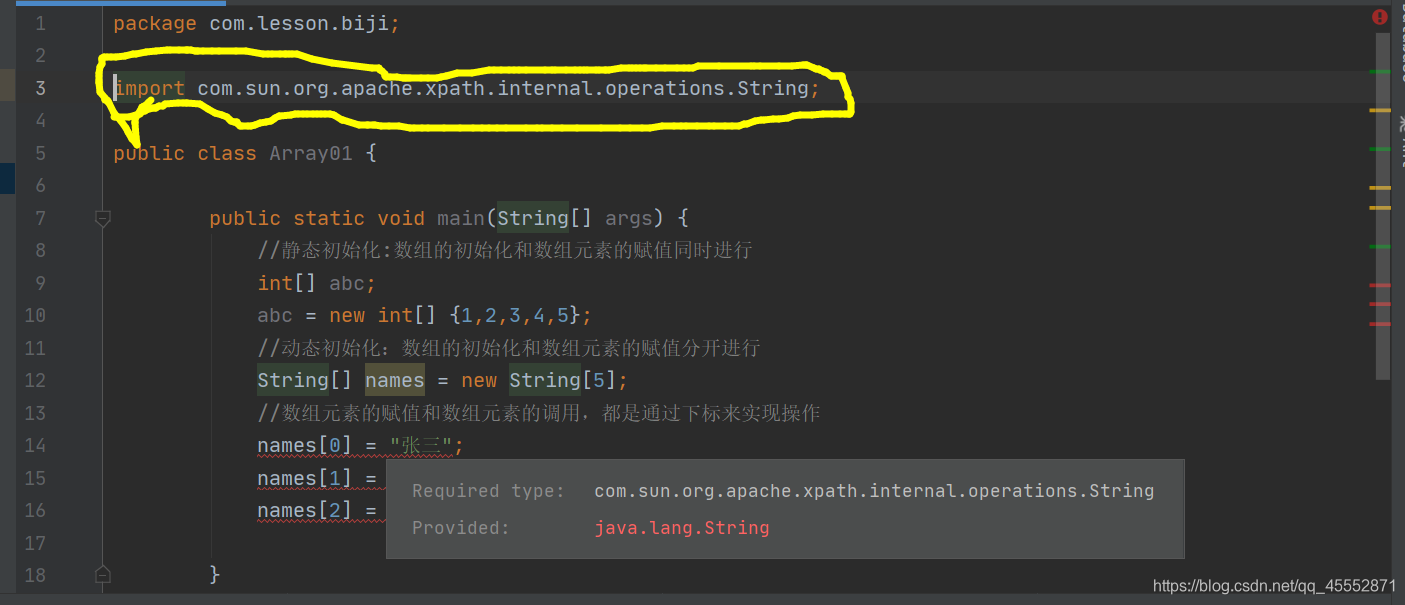Image resolution: width=1405 pixels, height=605 pixels.
Task: Click the red java.lang.String text in the tooltip
Action: [681, 527]
